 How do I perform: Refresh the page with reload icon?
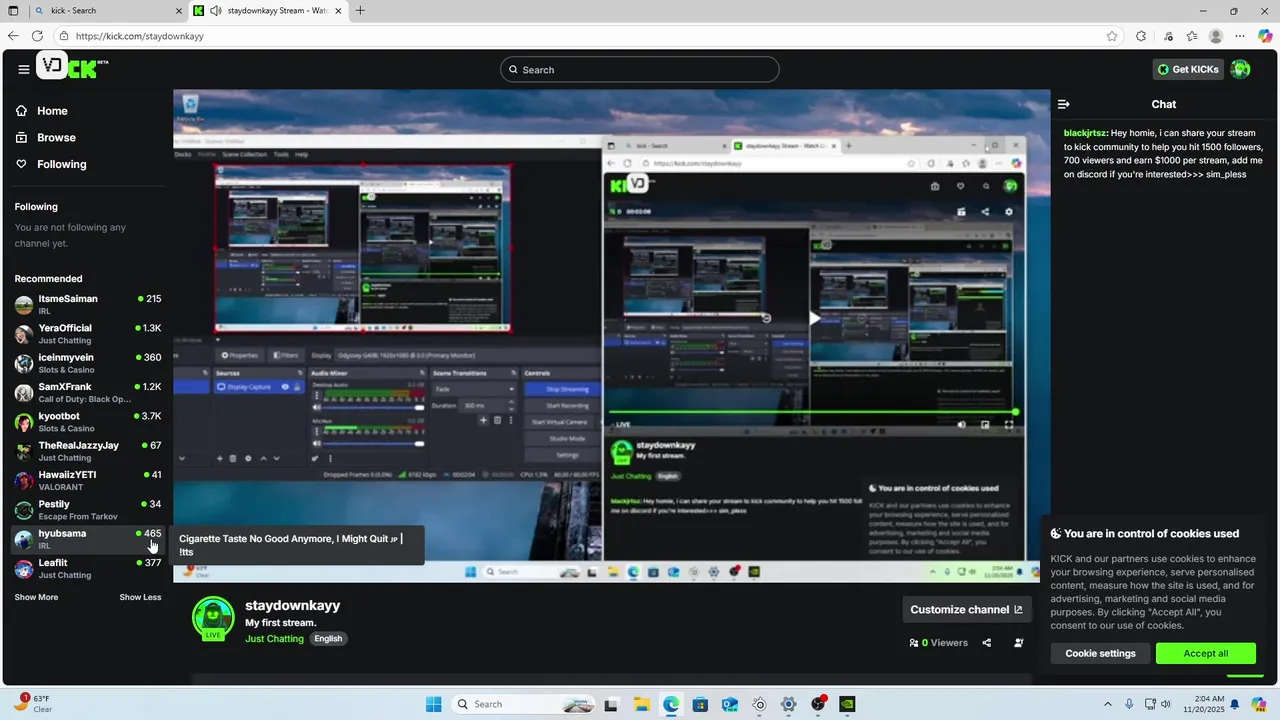[x=38, y=36]
